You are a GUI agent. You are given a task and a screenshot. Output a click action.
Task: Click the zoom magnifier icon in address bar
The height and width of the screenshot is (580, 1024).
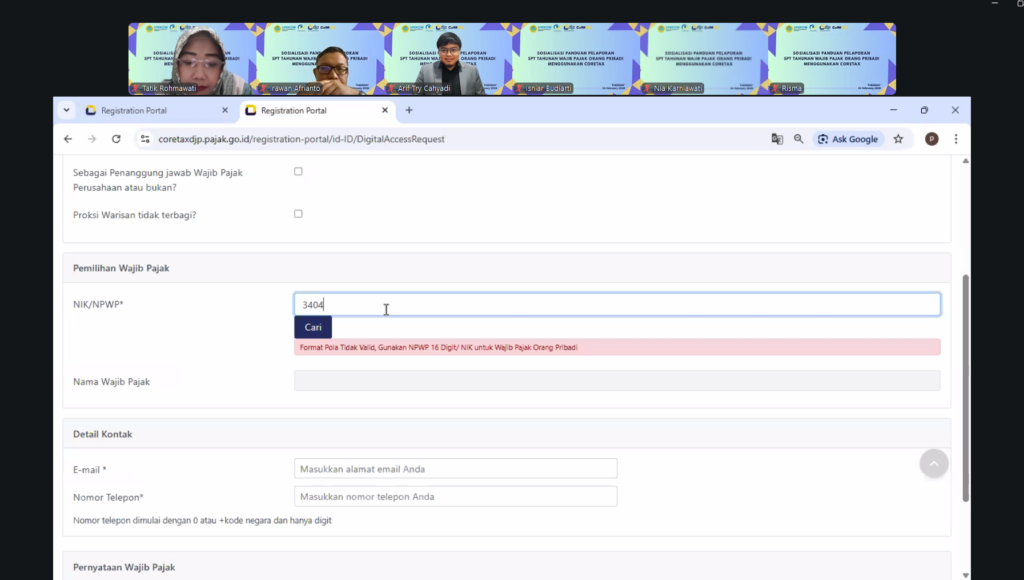click(799, 139)
